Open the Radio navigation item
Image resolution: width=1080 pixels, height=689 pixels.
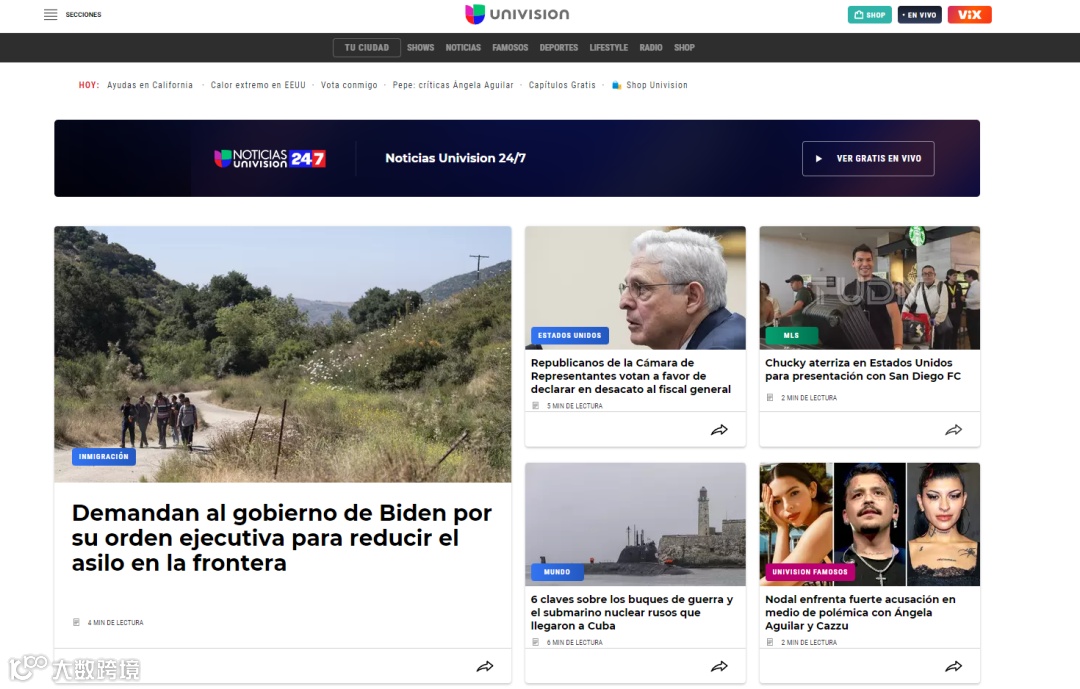(650, 48)
